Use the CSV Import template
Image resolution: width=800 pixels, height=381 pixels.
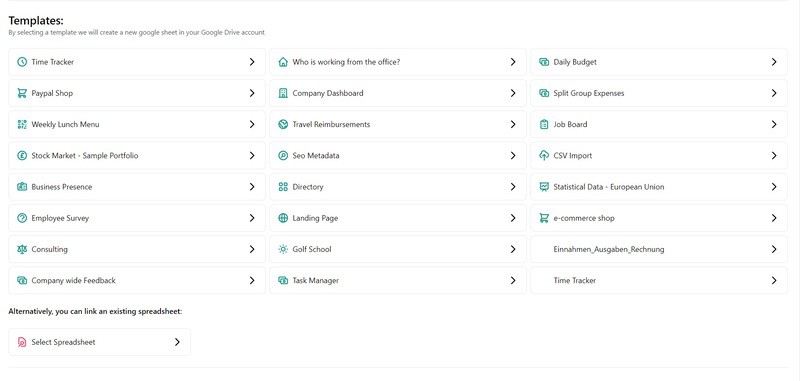(659, 156)
